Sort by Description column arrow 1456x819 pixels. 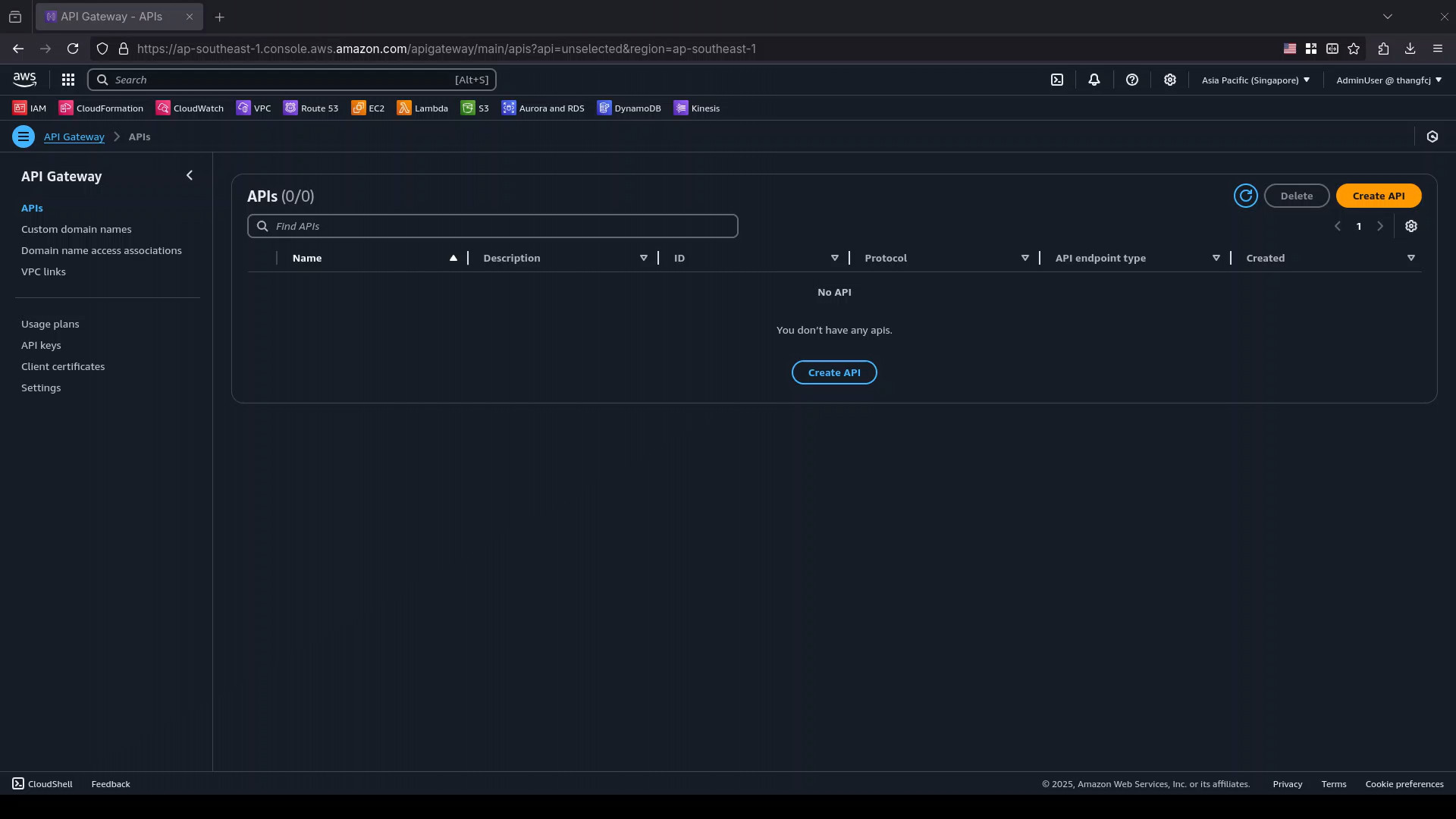coord(644,258)
